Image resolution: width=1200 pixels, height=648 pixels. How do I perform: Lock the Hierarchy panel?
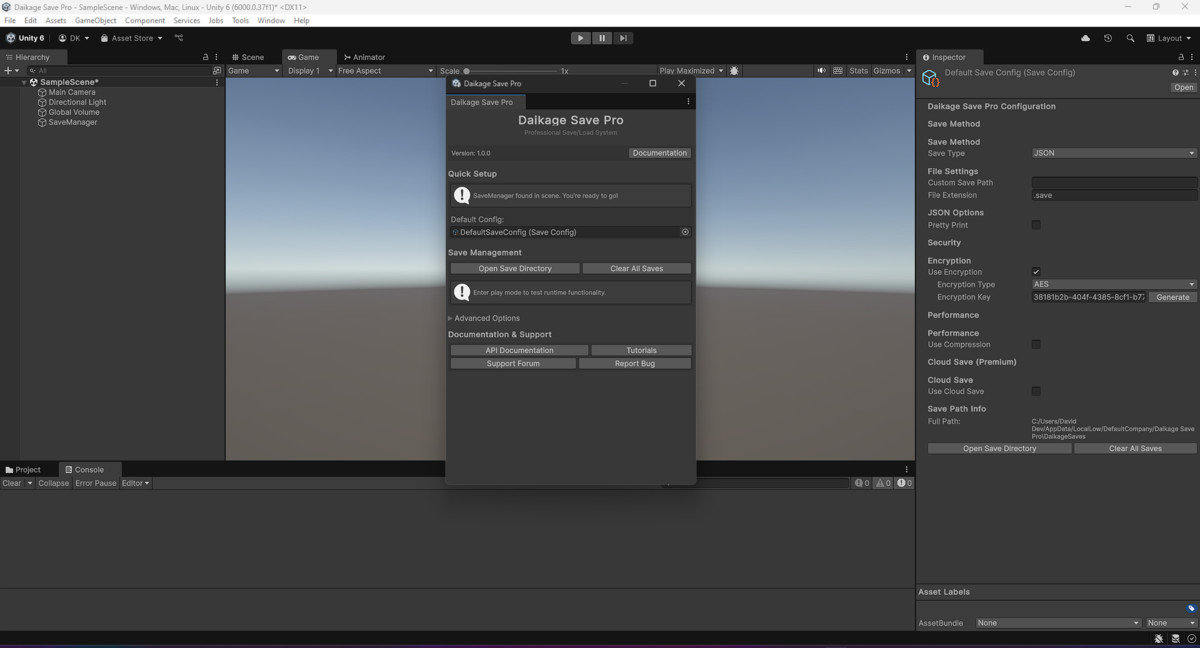(x=206, y=57)
